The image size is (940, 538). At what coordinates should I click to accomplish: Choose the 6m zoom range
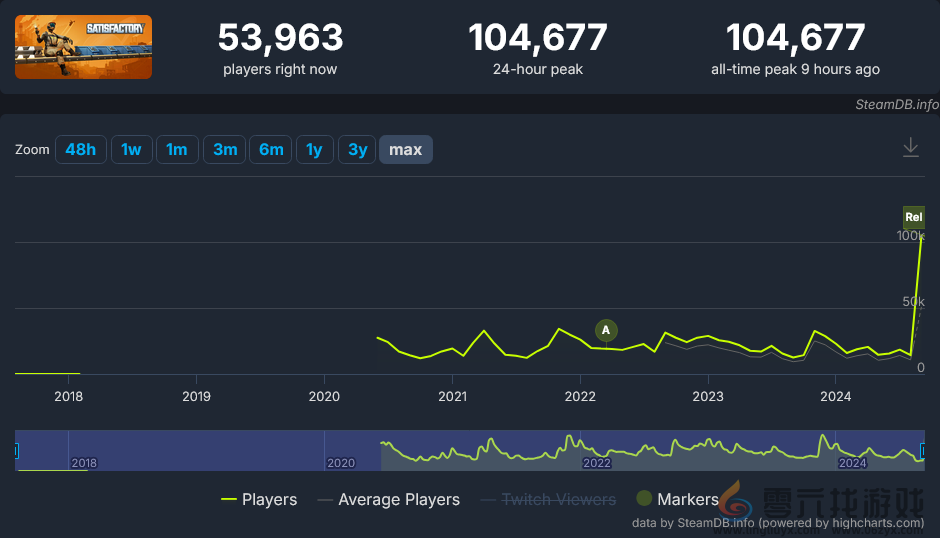click(271, 150)
